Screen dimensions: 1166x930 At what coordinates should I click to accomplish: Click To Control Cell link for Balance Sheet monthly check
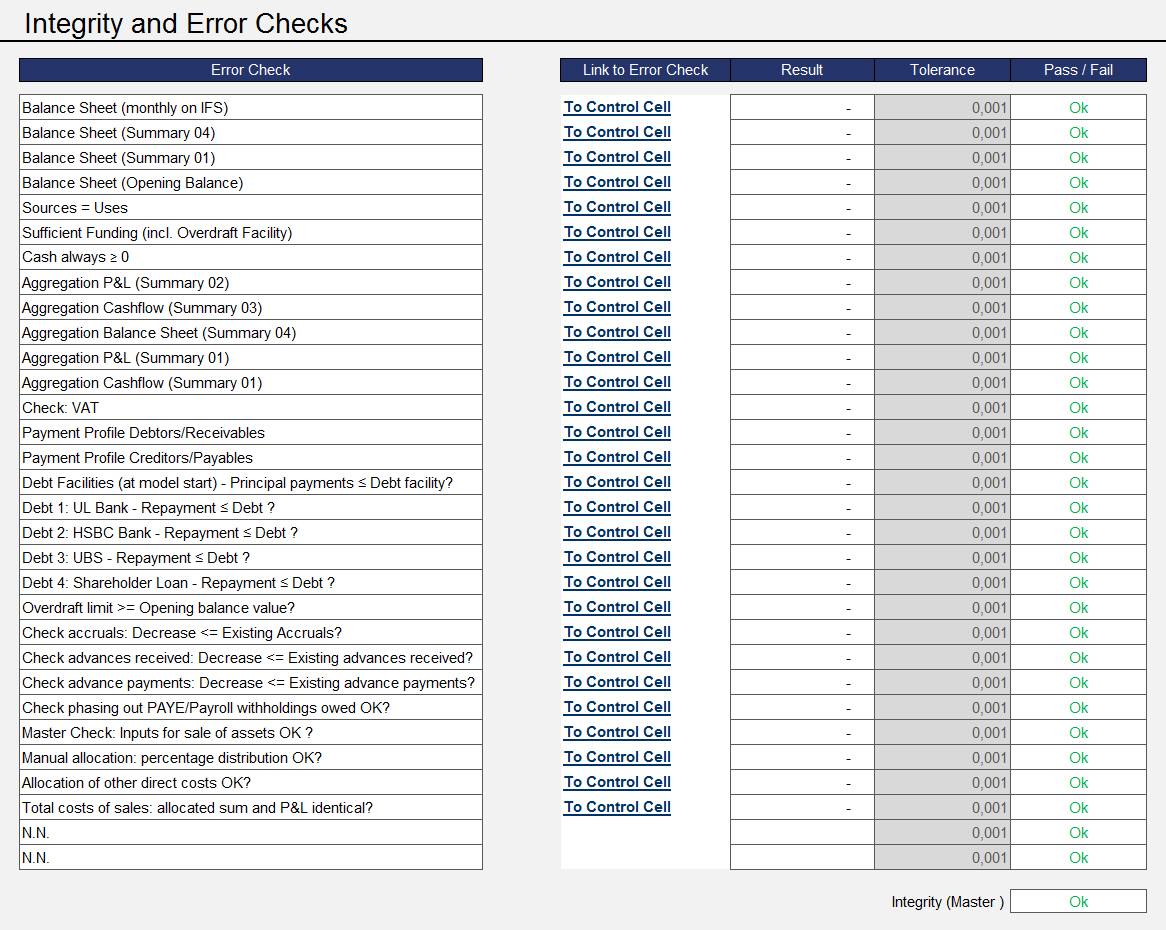[617, 107]
